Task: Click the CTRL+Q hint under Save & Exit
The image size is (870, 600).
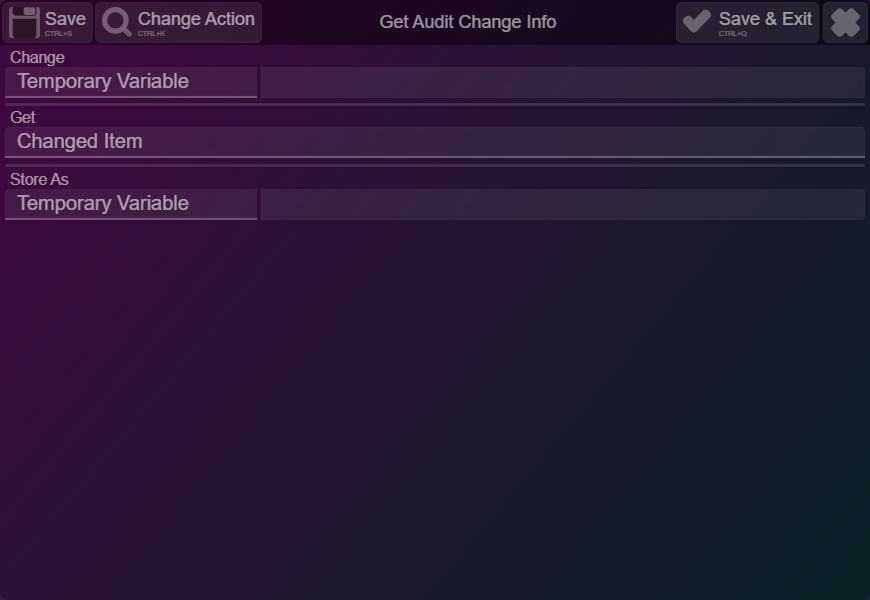Action: tap(732, 34)
